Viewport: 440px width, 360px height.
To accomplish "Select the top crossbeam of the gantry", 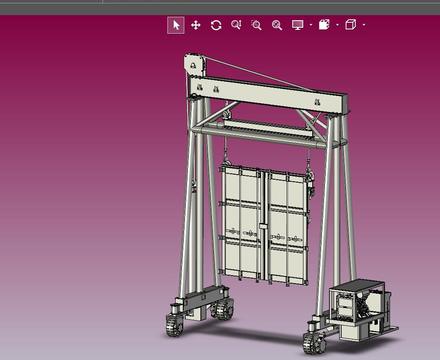I will 268,93.
